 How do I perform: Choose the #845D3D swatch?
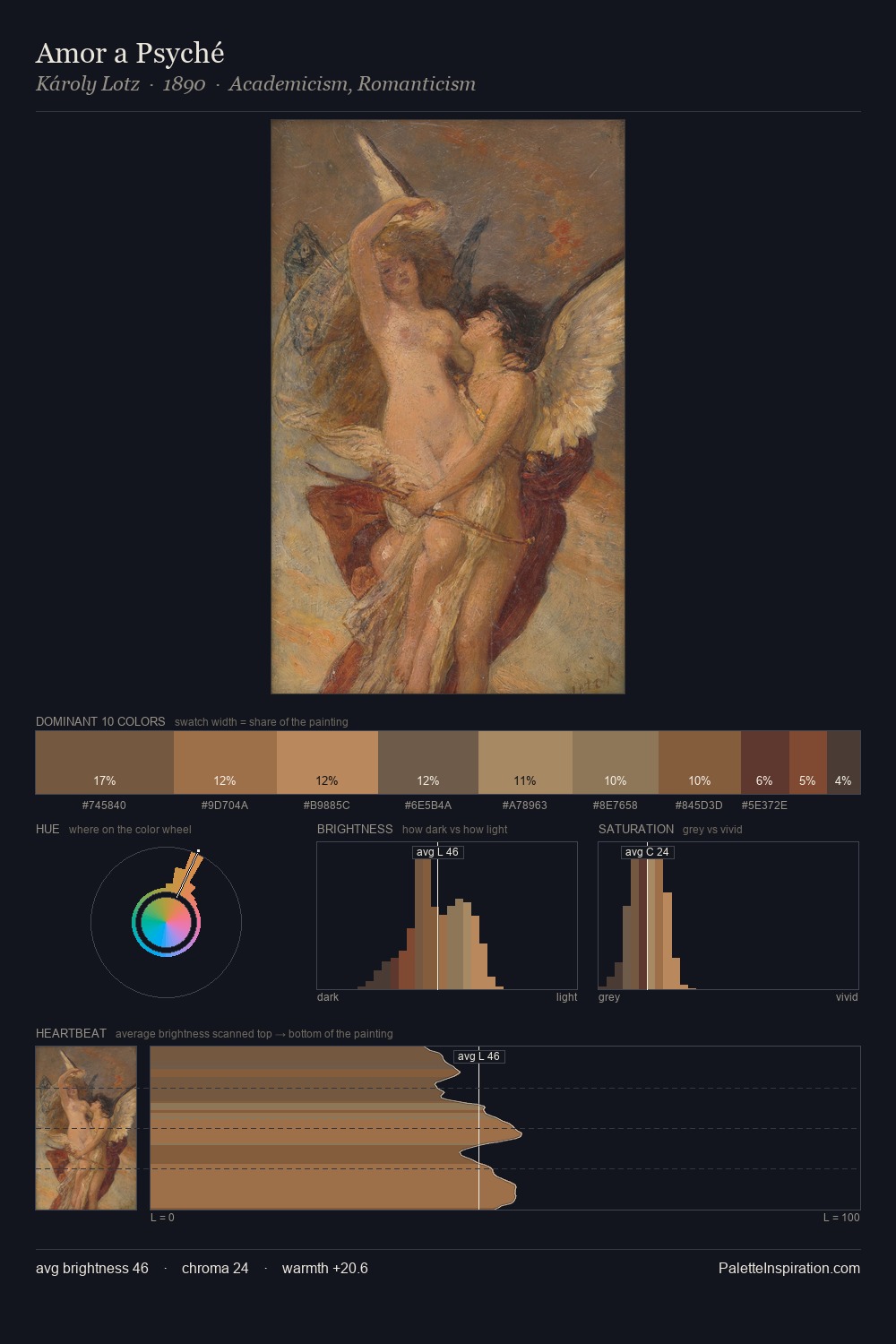pyautogui.click(x=700, y=762)
